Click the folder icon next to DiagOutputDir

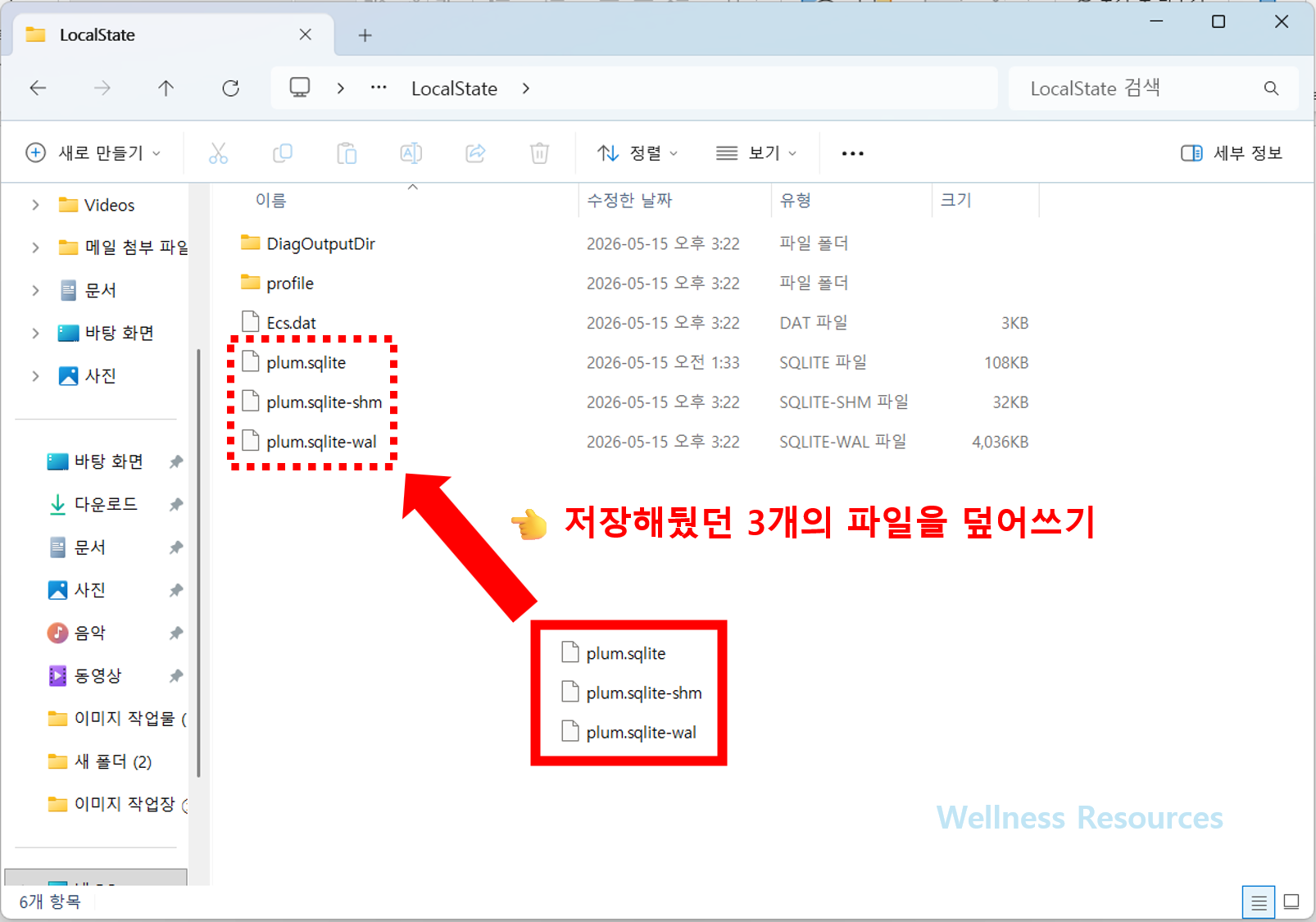coord(250,243)
